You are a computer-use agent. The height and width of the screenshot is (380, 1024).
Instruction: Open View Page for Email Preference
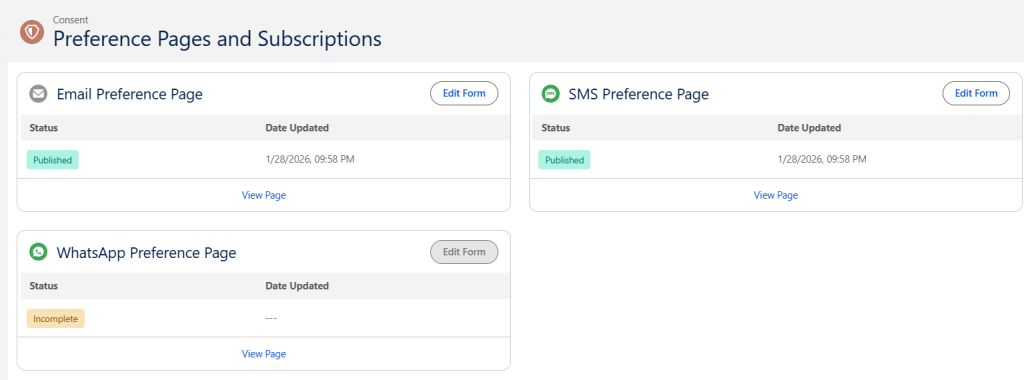coord(264,195)
